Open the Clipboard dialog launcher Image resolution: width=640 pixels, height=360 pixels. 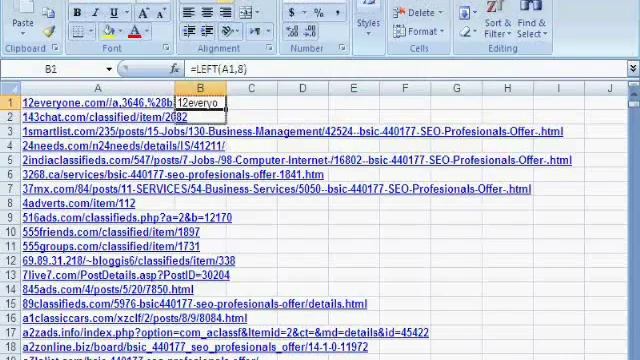click(x=55, y=48)
